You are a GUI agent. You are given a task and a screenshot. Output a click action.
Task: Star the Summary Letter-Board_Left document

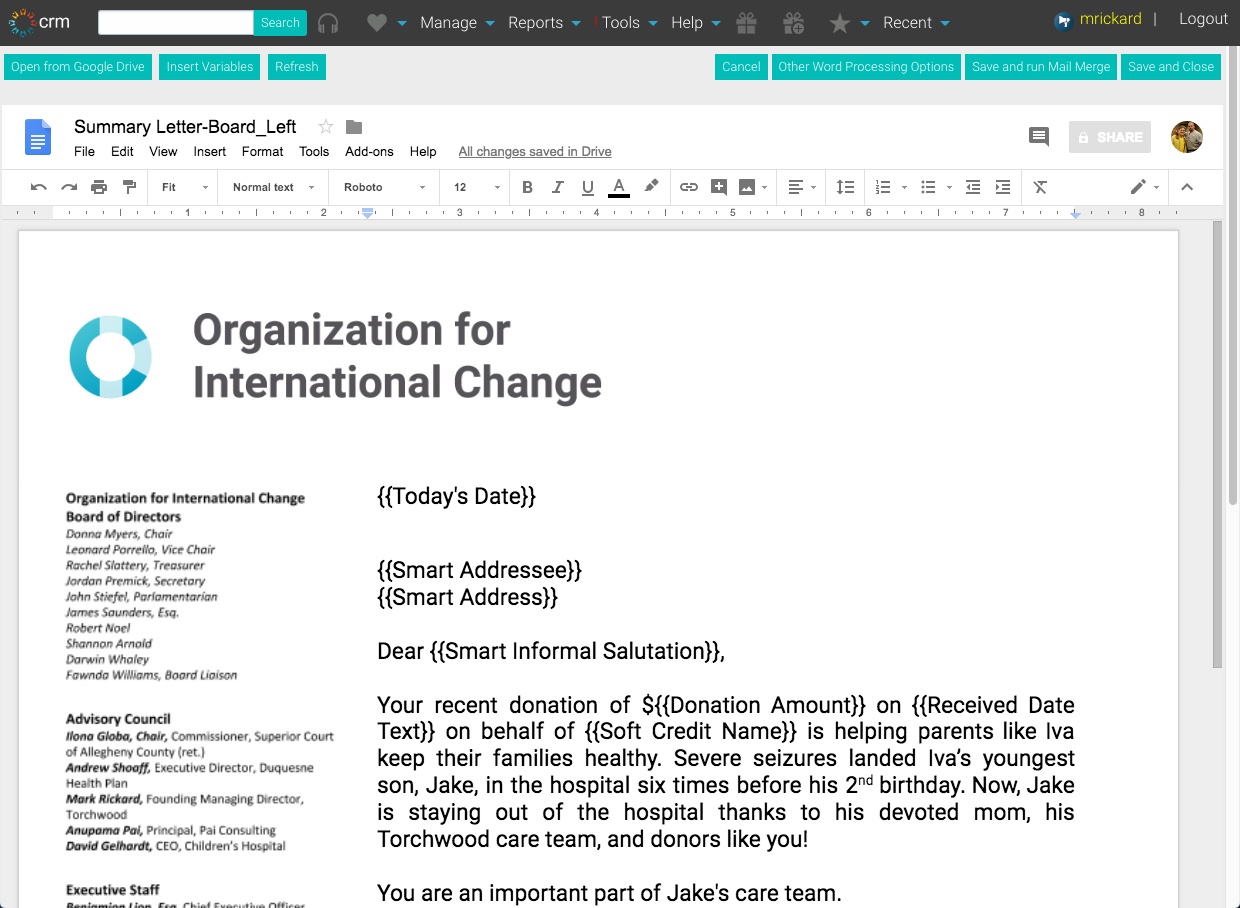(325, 126)
